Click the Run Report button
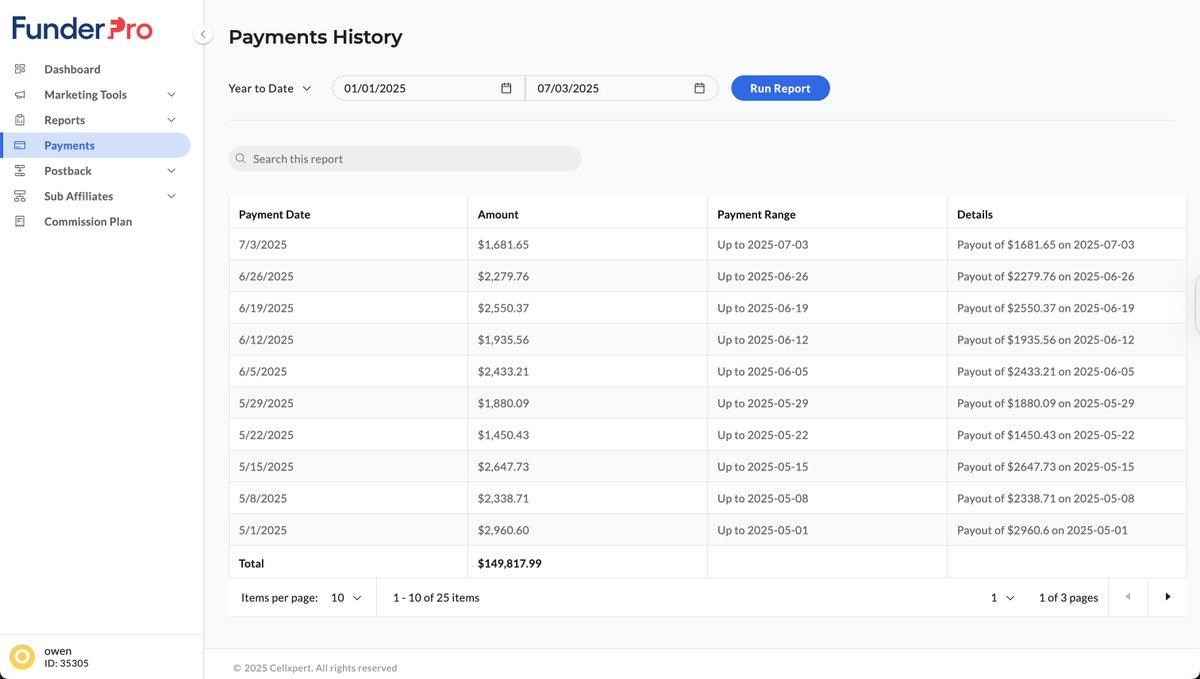1200x679 pixels. click(780, 88)
